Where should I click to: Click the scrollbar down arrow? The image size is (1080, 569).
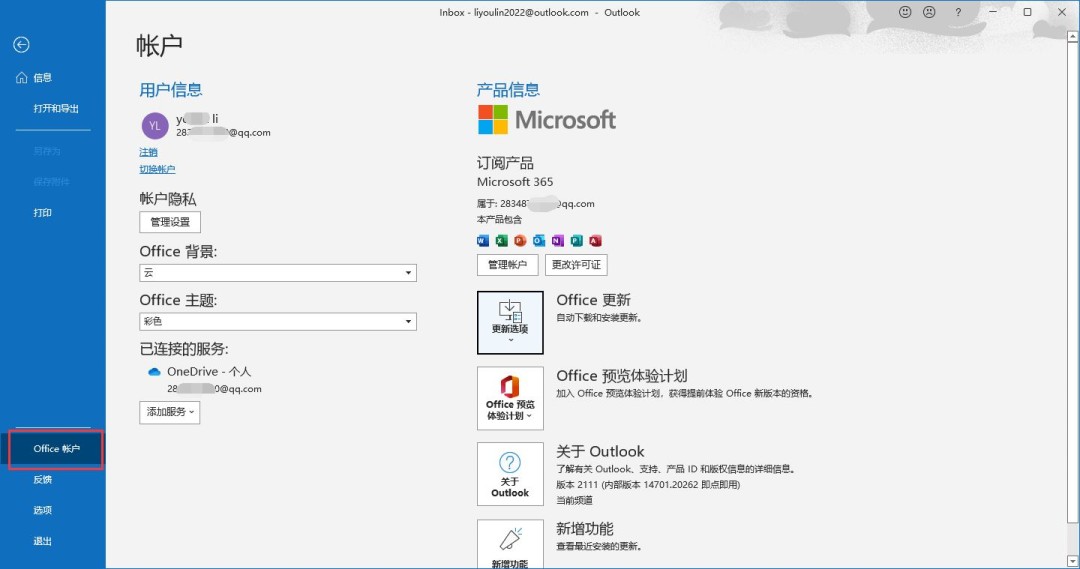(x=1073, y=561)
